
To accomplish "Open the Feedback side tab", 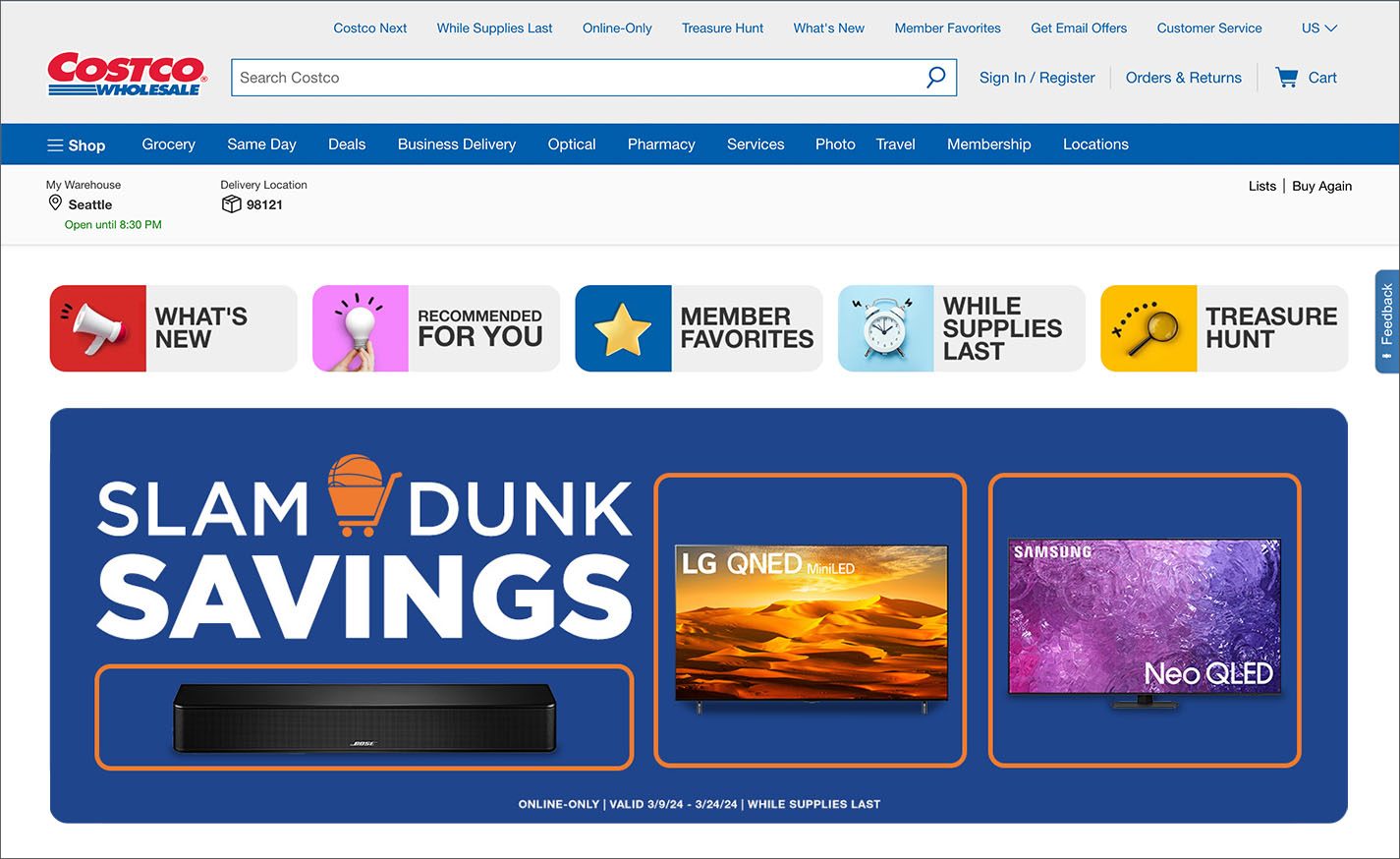I will pos(1386,320).
